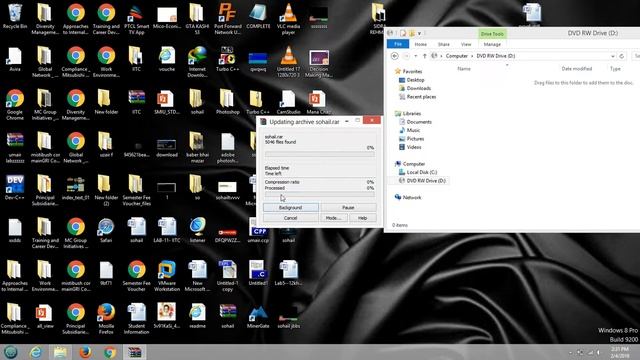The height and width of the screenshot is (360, 640).
Task: Sort by Date modified column header
Action: coord(576,69)
